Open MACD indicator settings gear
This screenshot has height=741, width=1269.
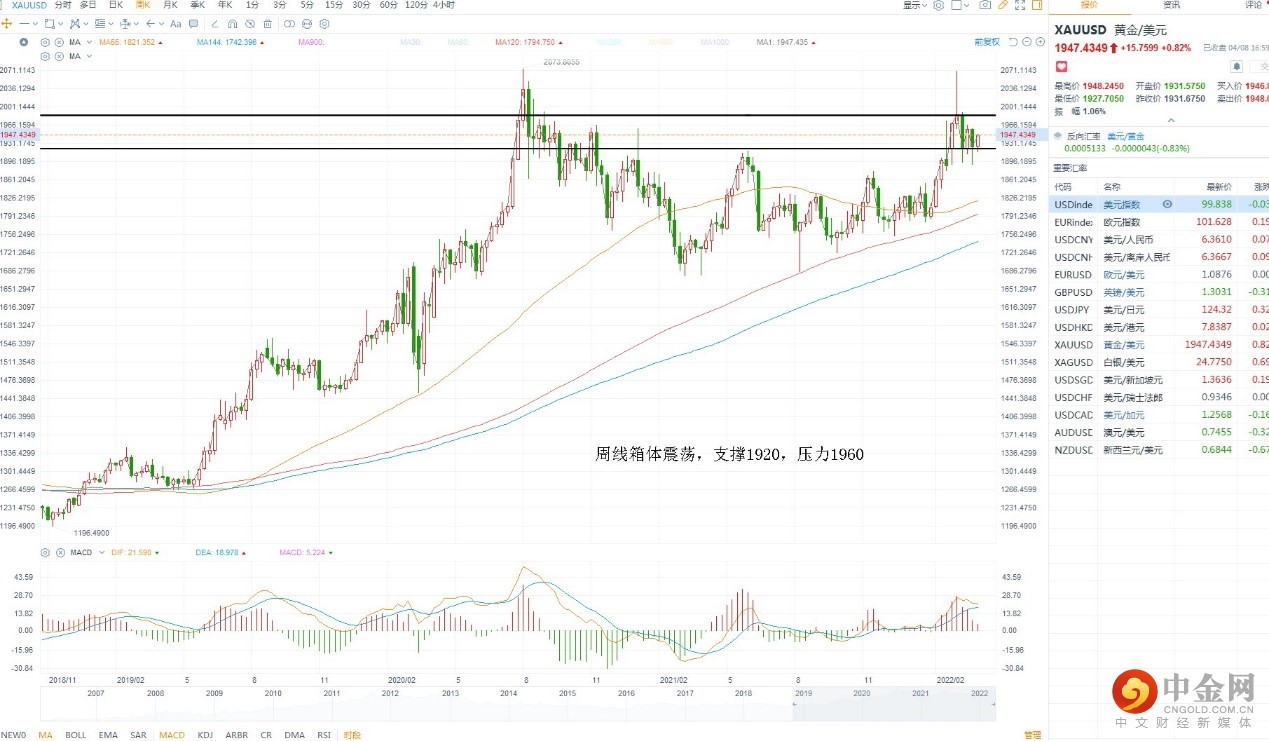45,552
